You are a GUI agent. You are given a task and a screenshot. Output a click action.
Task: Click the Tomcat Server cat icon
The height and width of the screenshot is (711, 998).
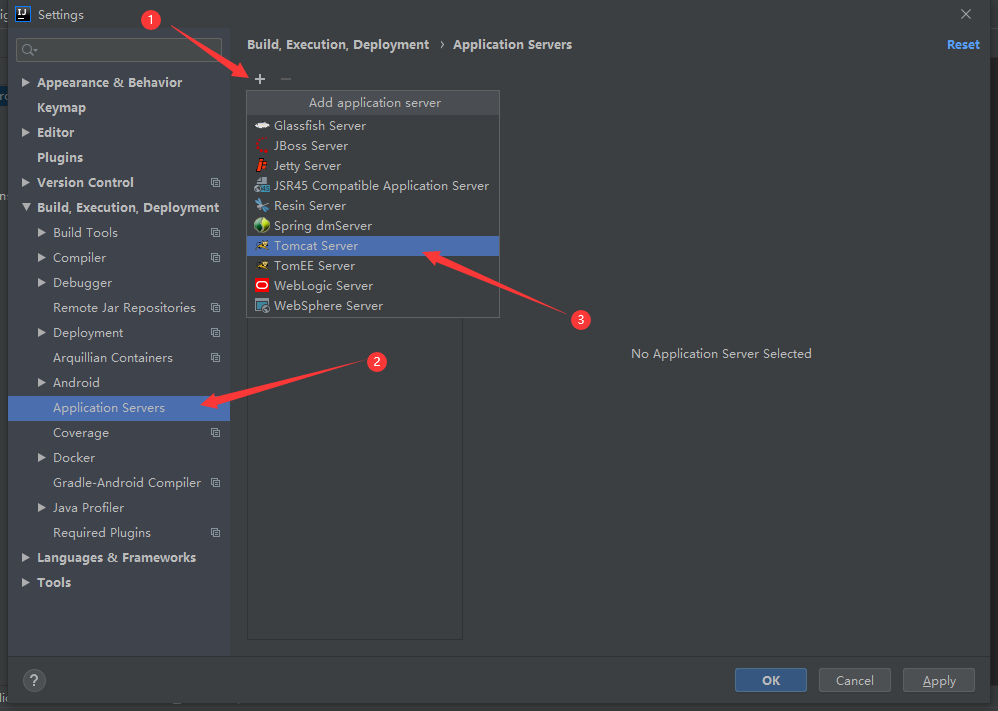(x=262, y=246)
